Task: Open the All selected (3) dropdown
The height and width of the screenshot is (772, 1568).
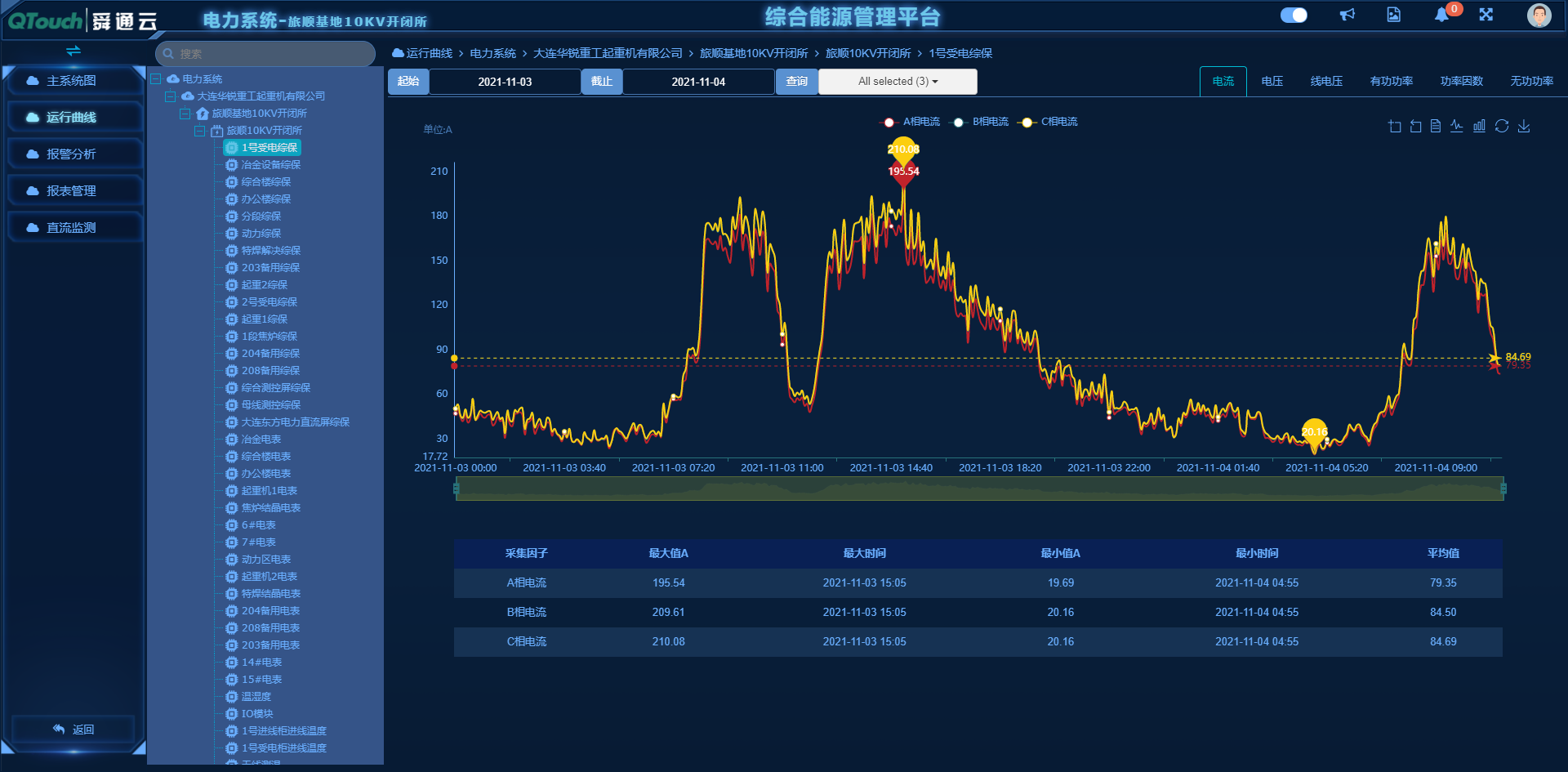Action: pyautogui.click(x=898, y=82)
